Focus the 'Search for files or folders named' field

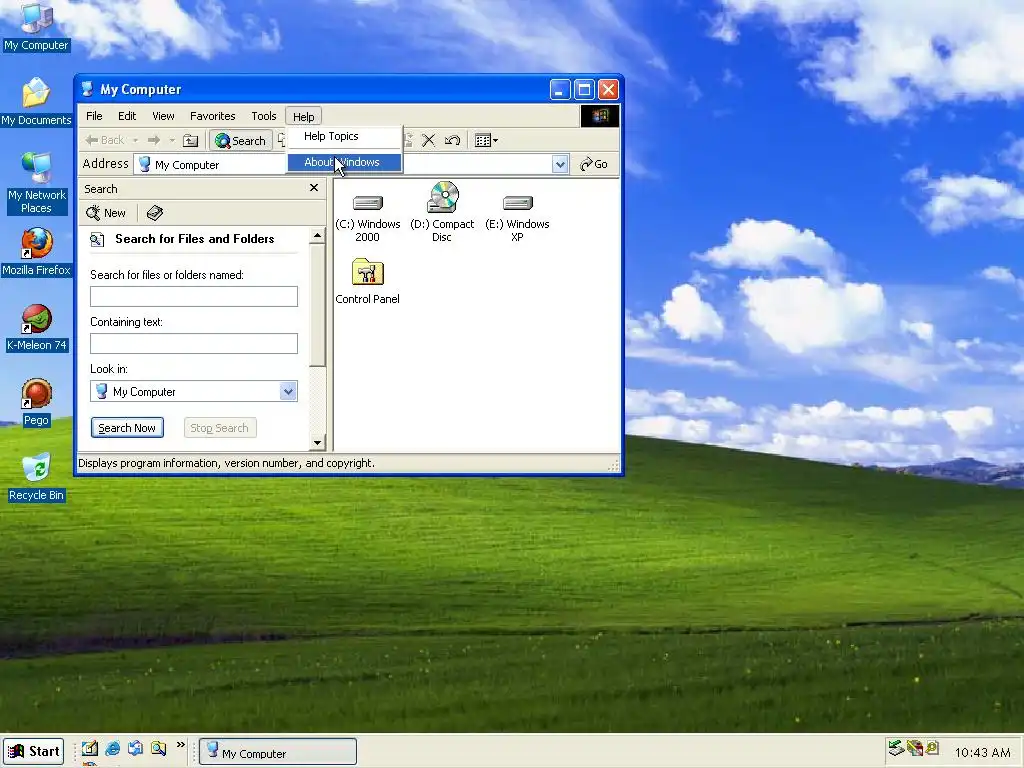click(194, 296)
